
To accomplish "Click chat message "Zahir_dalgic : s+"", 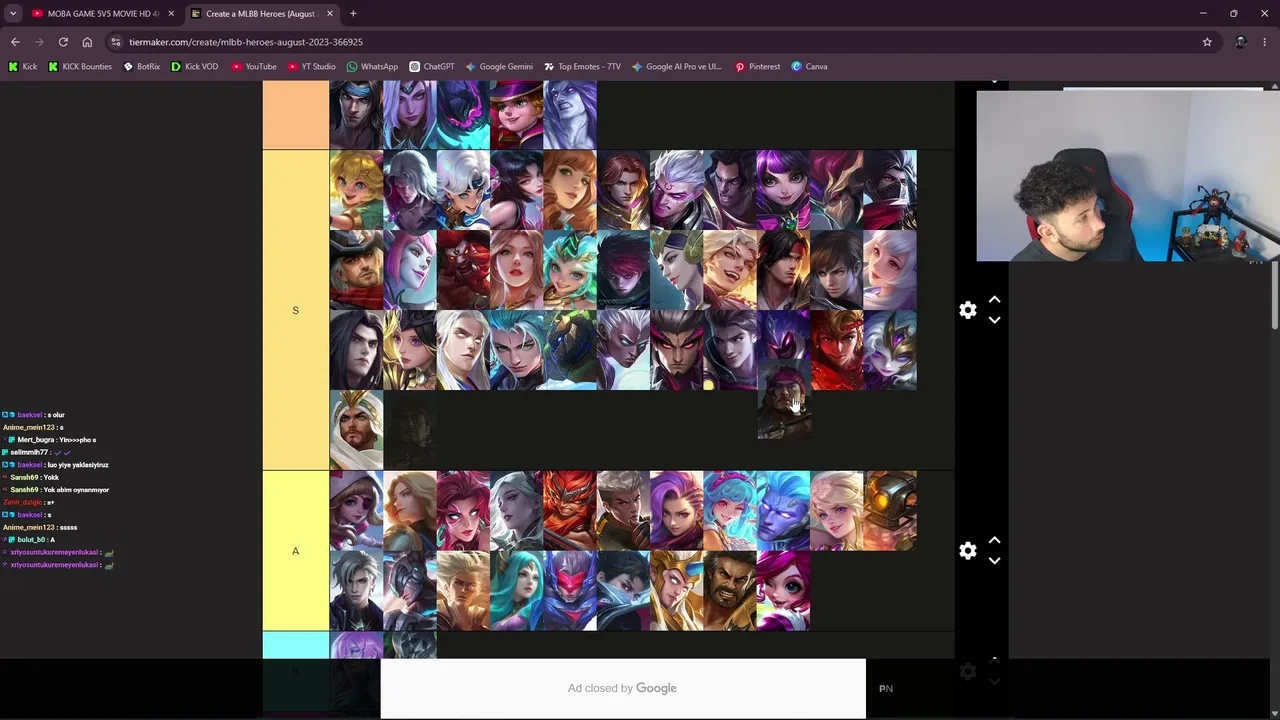I will click(x=28, y=502).
